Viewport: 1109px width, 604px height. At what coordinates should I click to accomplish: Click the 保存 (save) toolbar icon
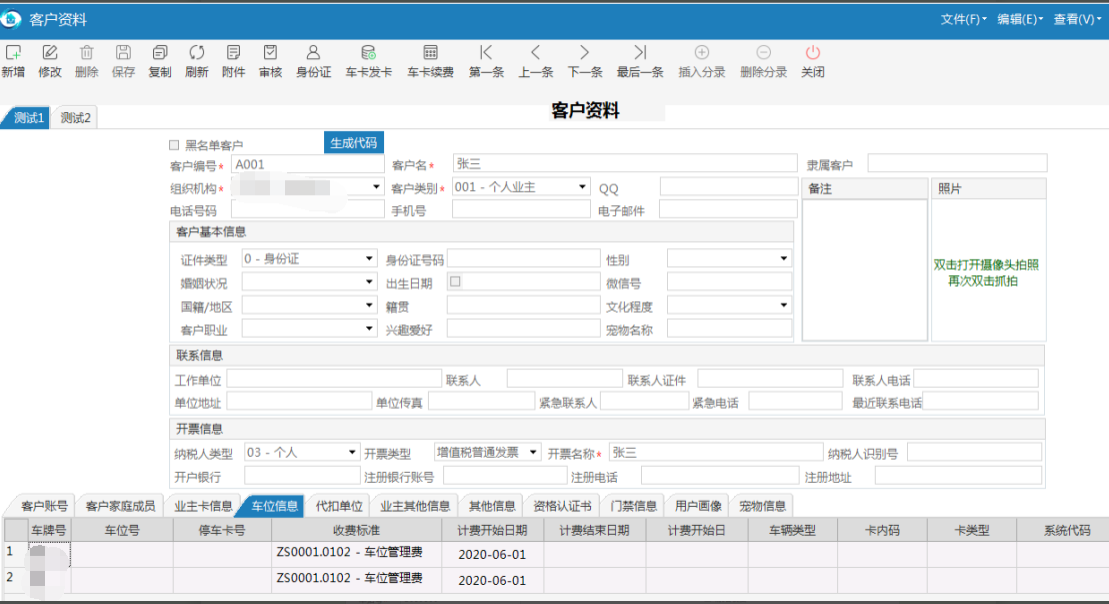point(123,53)
